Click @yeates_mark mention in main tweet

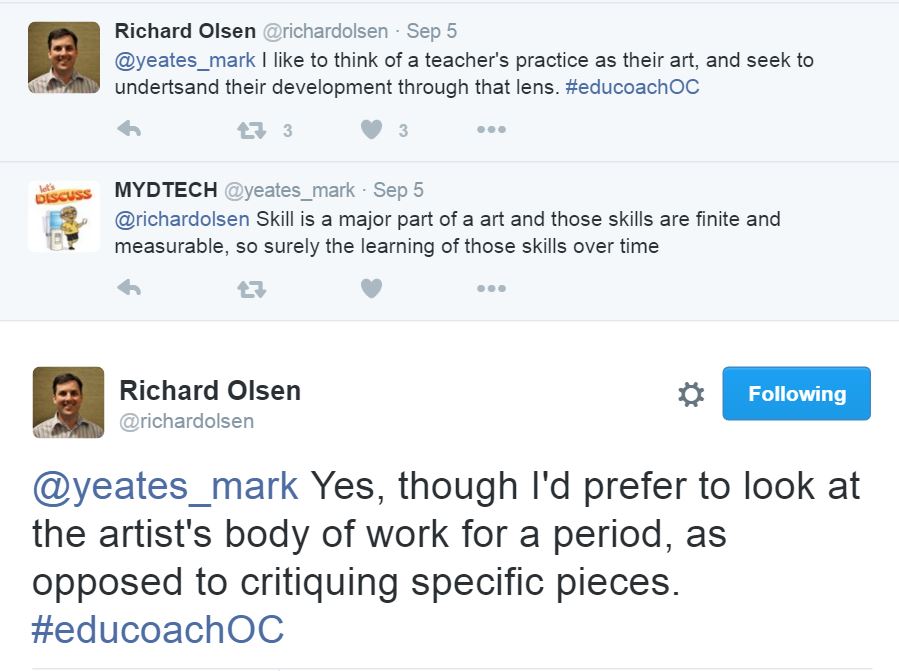[166, 486]
